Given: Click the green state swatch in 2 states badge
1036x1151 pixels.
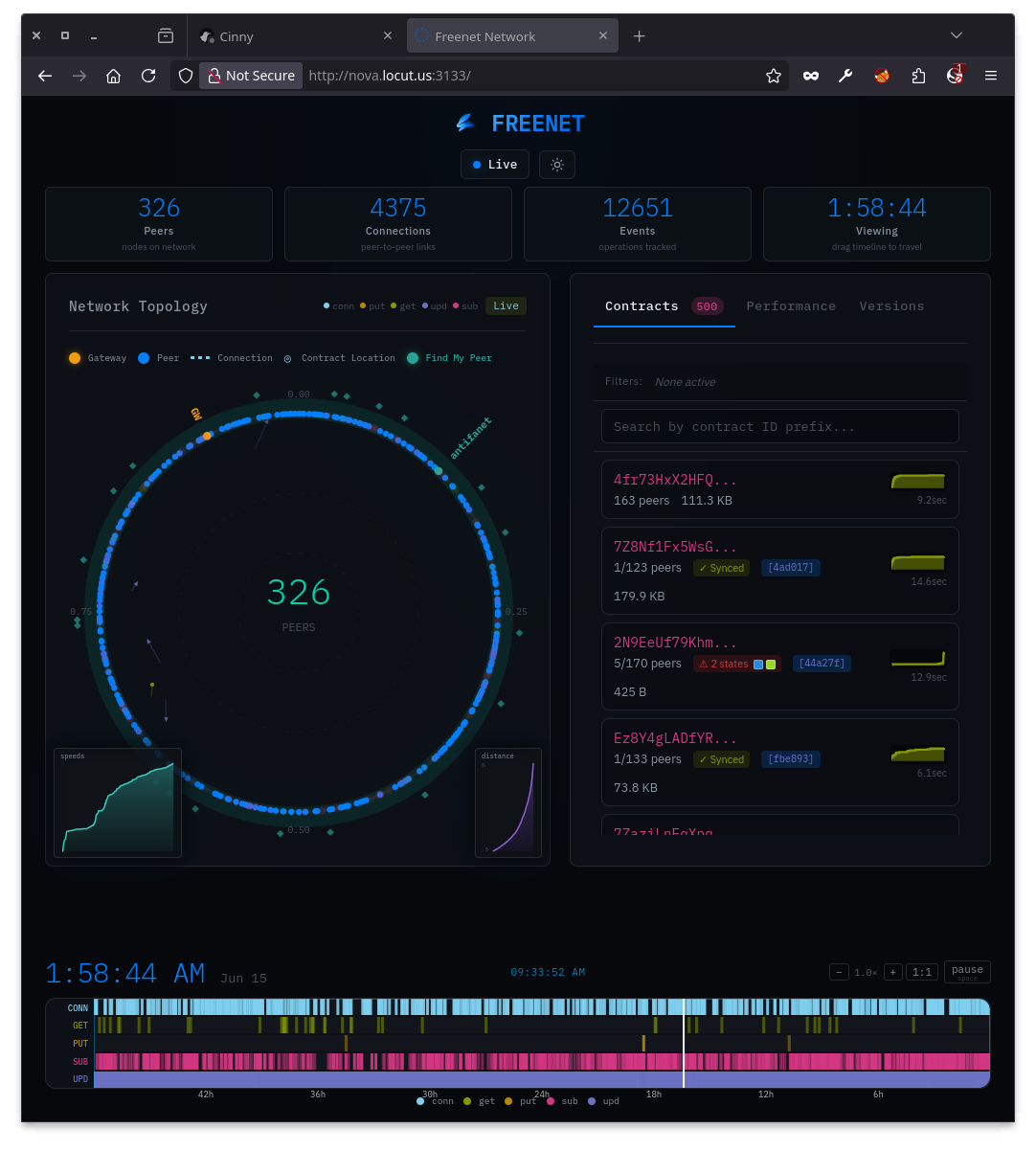Looking at the screenshot, I should point(771,665).
